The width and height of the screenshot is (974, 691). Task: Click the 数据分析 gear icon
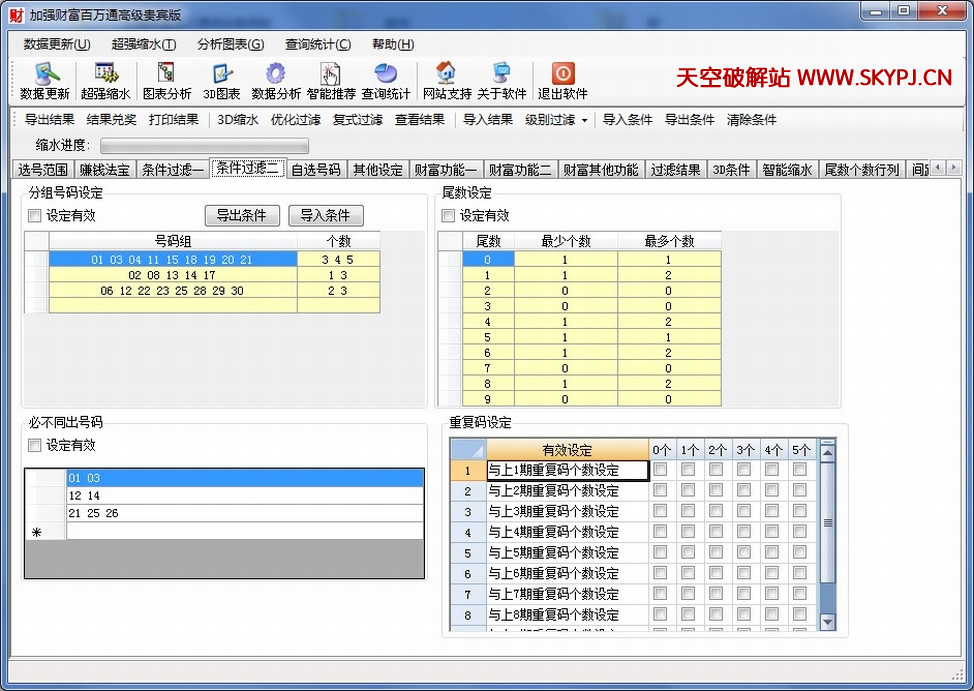275,75
